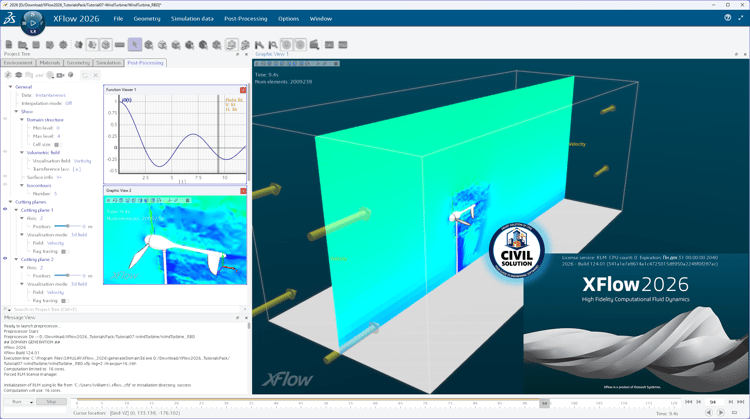
Task: Collapse the Cutting planes node
Action: (11, 202)
